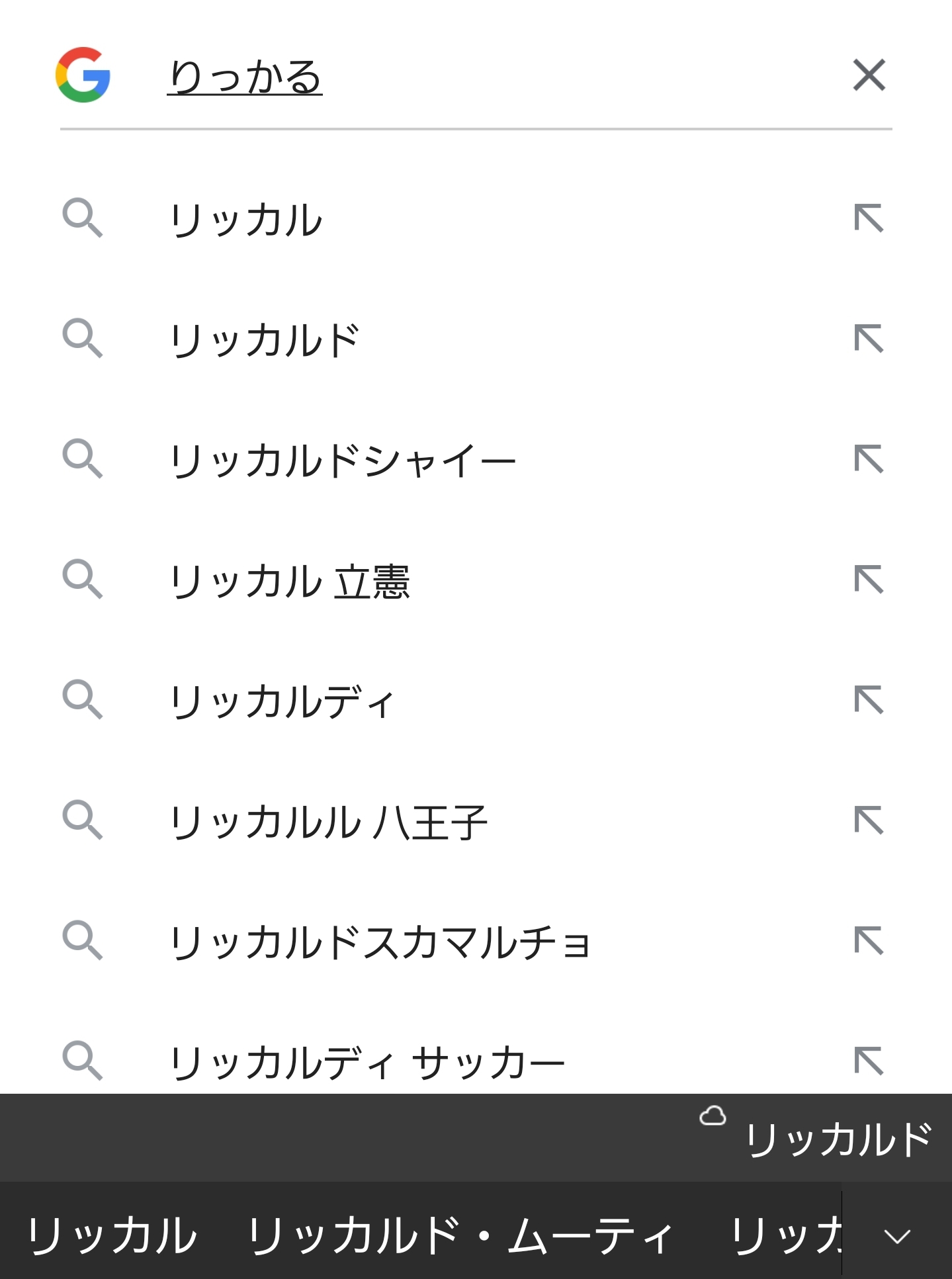Tap the Google logo icon
This screenshot has width=952, height=1279.
(83, 75)
